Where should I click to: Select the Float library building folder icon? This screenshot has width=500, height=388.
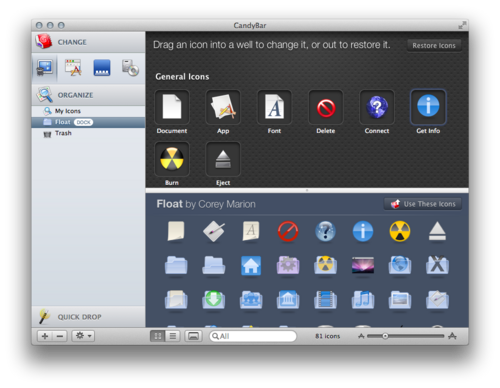(x=288, y=299)
